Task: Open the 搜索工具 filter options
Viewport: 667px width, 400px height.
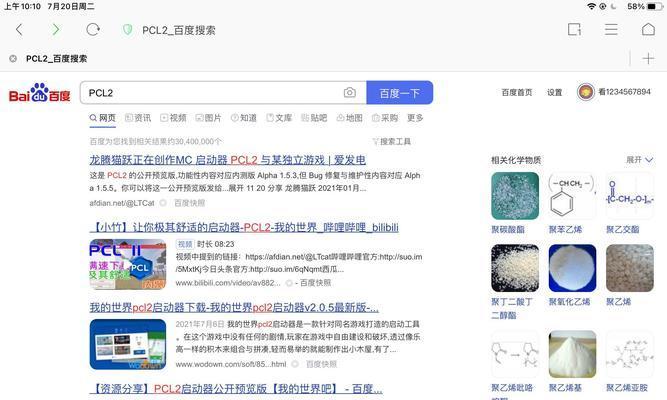Action: click(x=391, y=141)
